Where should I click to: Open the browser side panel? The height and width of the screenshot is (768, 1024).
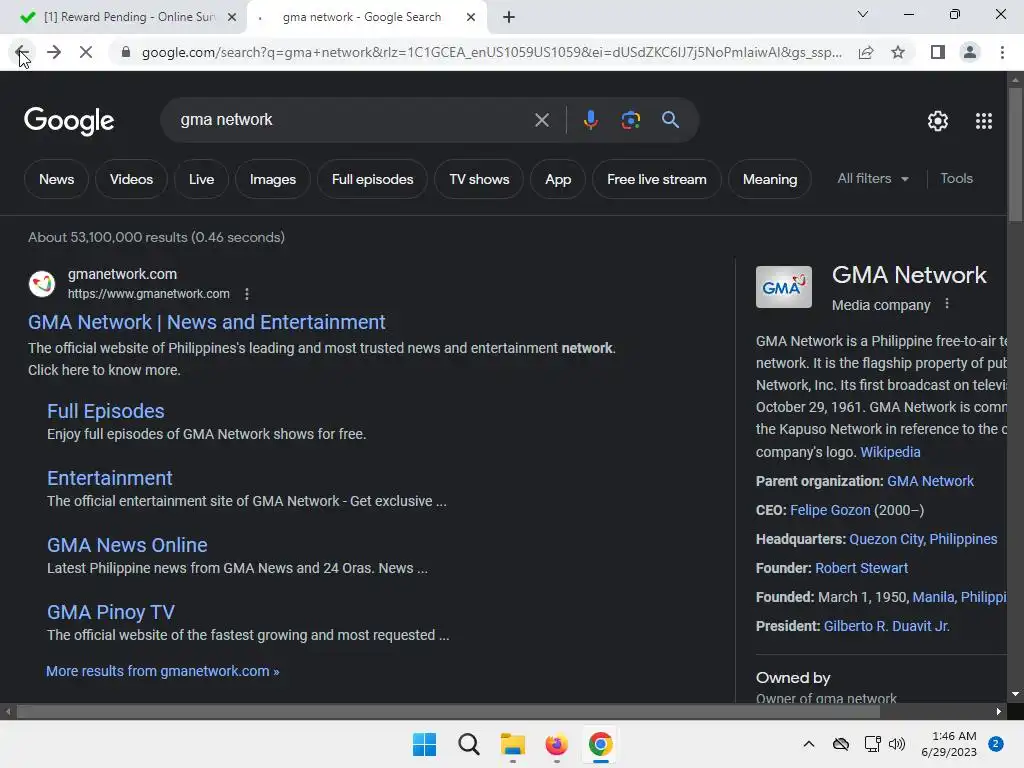(x=938, y=52)
